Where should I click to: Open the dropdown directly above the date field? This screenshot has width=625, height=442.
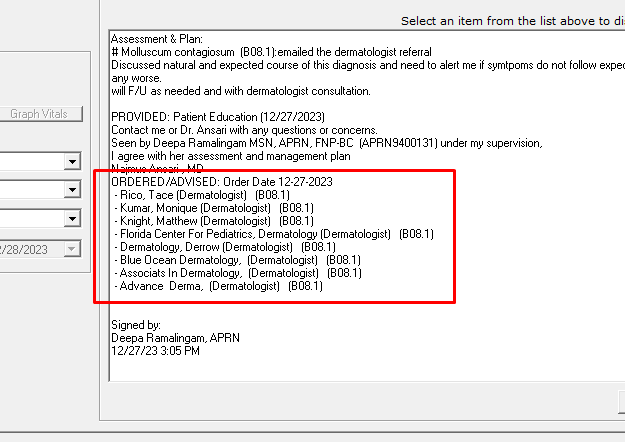point(72,219)
